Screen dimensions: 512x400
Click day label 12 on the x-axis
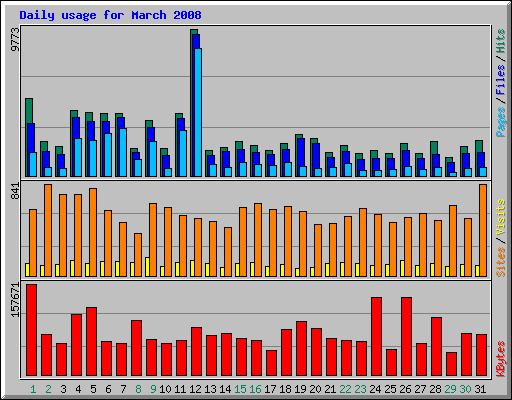(x=195, y=389)
